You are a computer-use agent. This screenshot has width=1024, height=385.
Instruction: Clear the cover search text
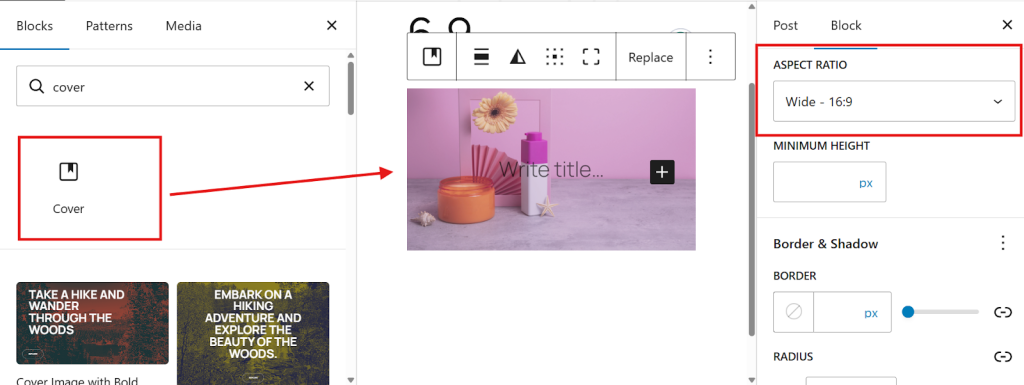309,86
